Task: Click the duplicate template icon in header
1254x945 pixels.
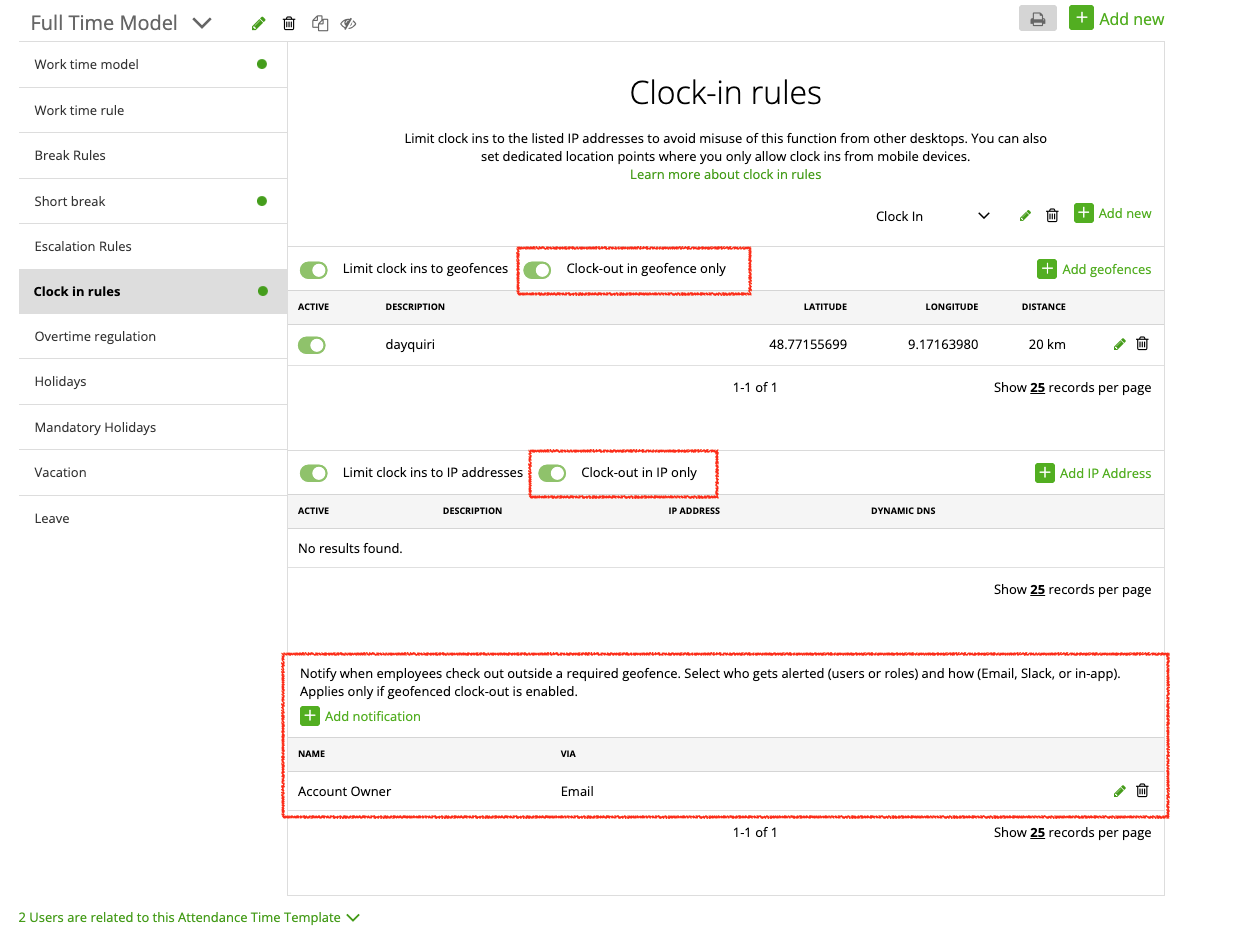Action: click(319, 23)
